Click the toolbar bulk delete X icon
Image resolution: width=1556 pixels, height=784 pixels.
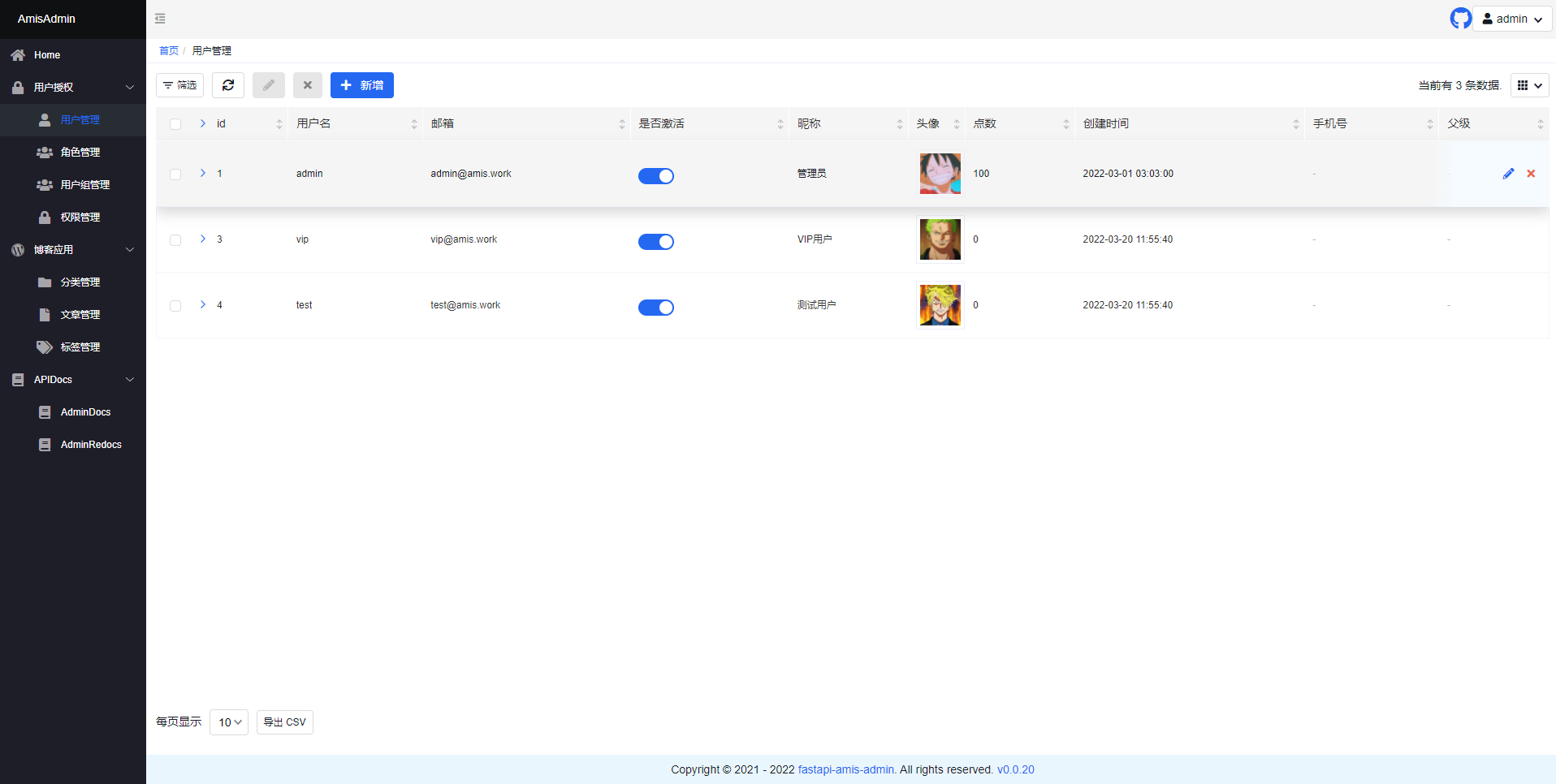(x=308, y=85)
